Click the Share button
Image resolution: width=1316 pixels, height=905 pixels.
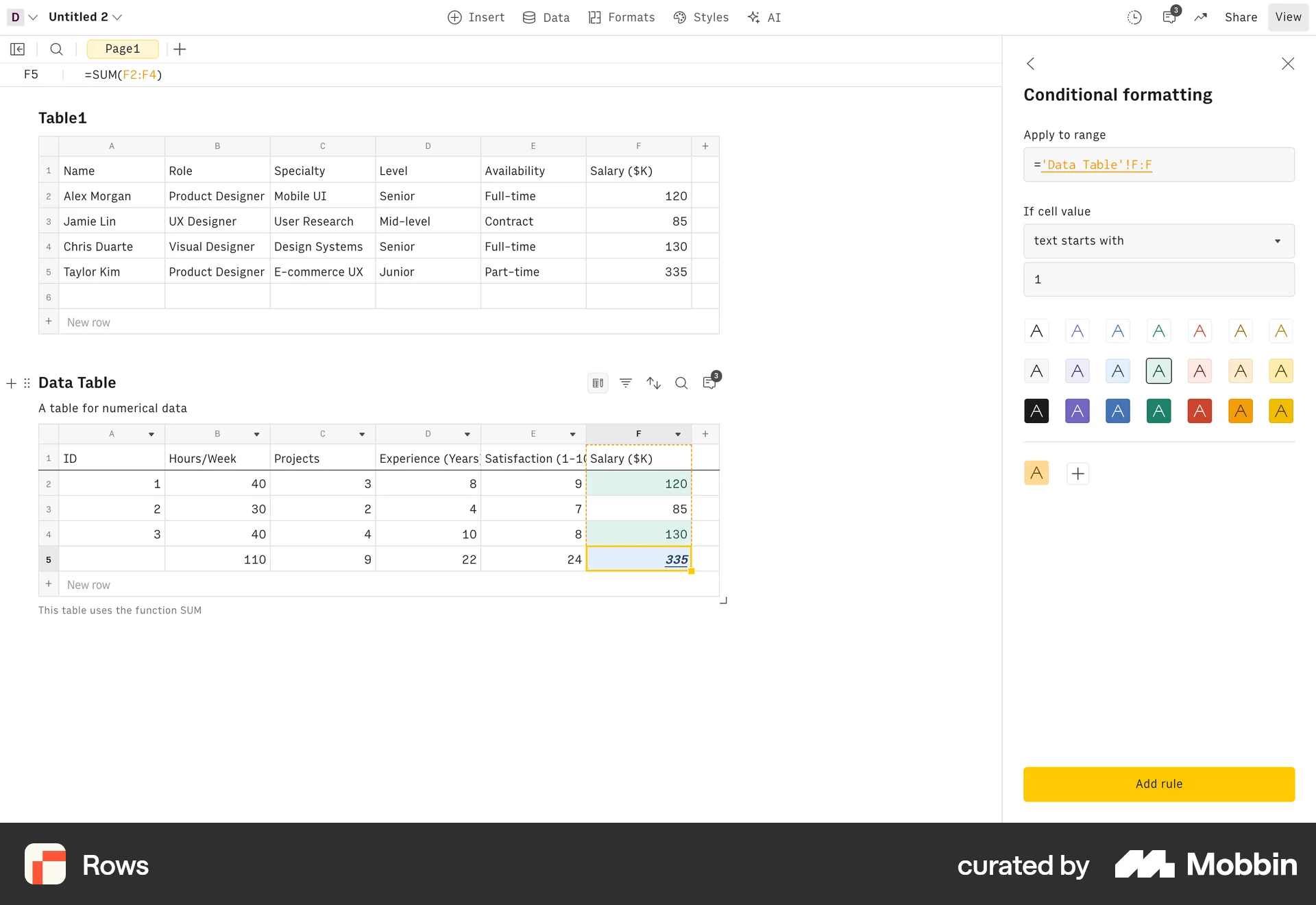point(1241,17)
